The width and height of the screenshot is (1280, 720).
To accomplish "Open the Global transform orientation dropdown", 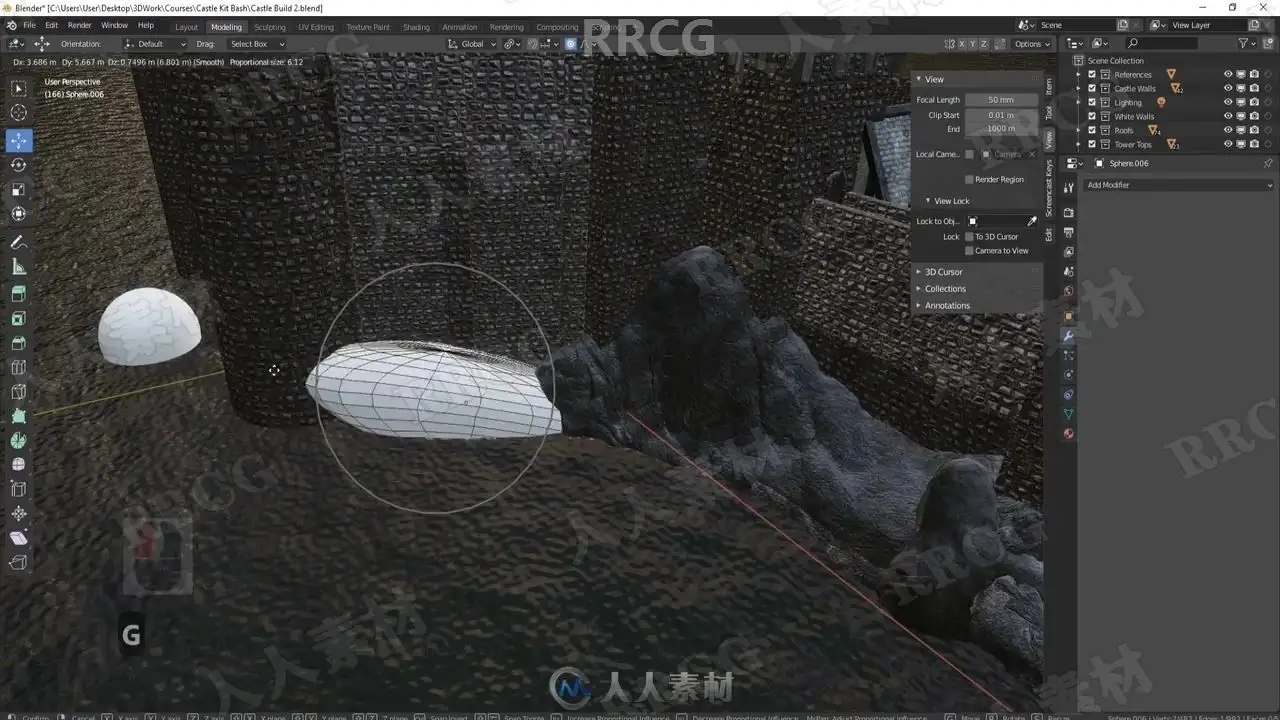I will [x=471, y=44].
